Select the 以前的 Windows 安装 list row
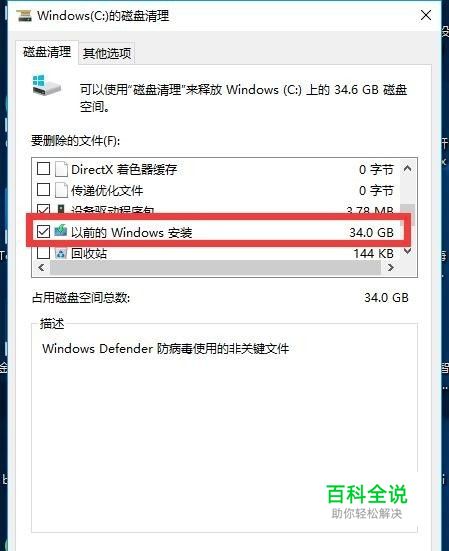This screenshot has width=449, height=551. tap(218, 232)
